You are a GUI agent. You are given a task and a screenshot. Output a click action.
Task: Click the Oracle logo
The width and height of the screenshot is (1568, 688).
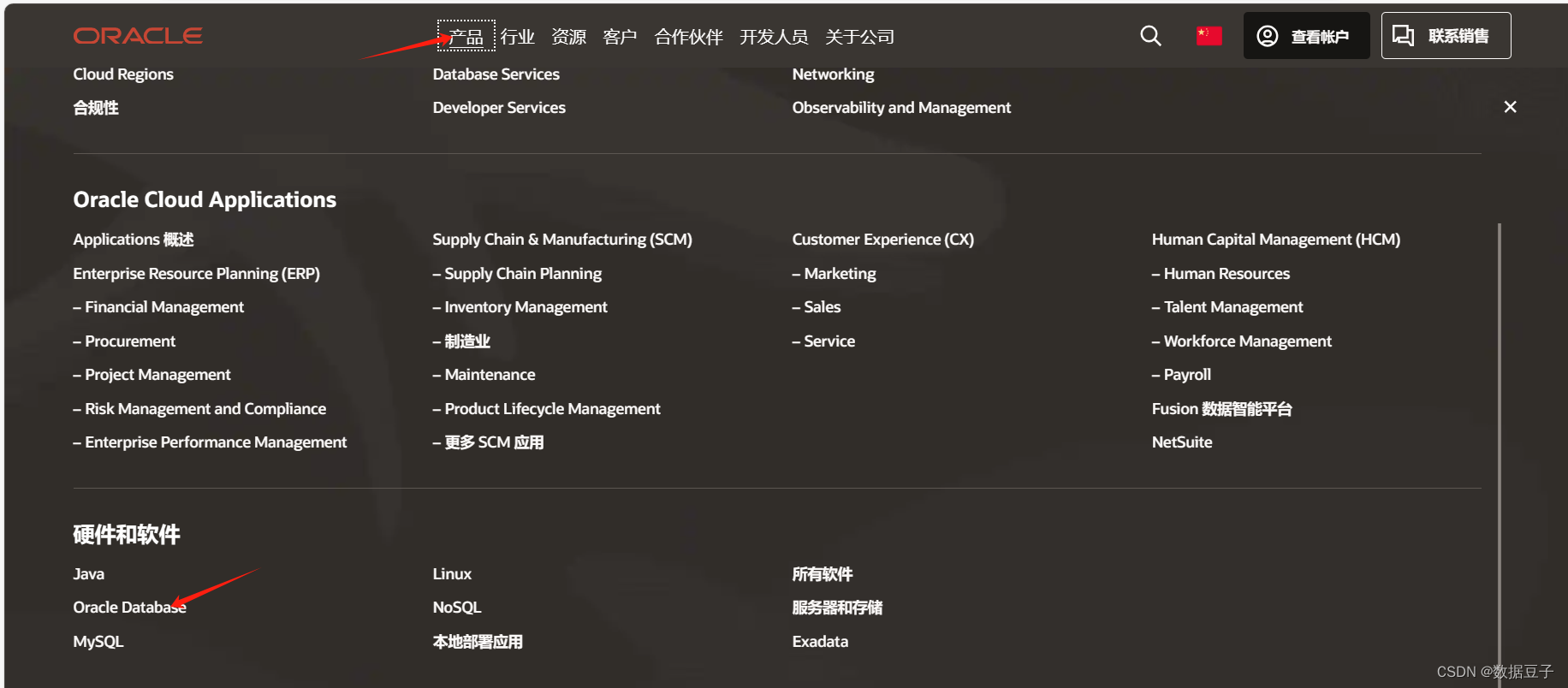click(x=138, y=36)
